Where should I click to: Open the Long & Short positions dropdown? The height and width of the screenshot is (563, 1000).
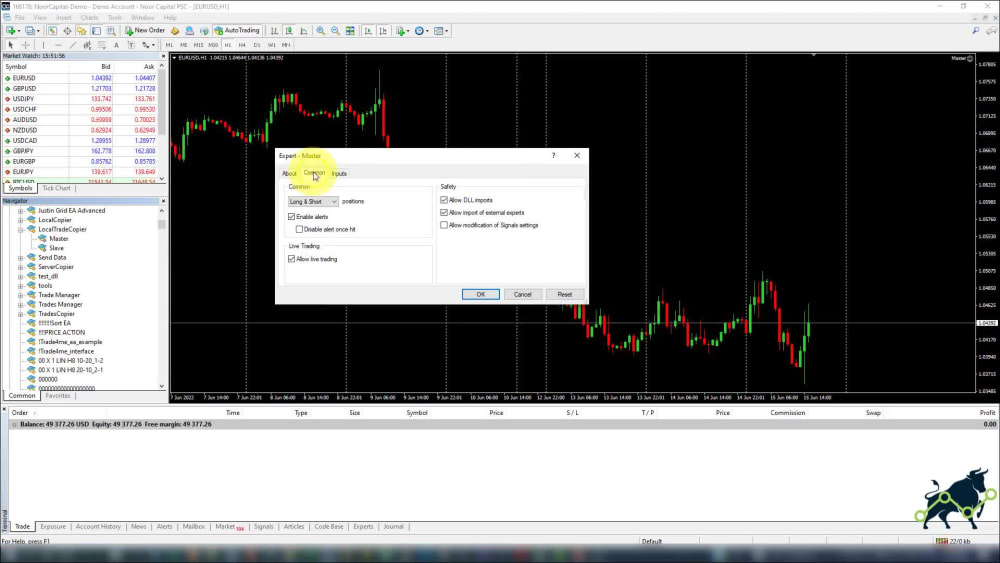click(x=312, y=201)
